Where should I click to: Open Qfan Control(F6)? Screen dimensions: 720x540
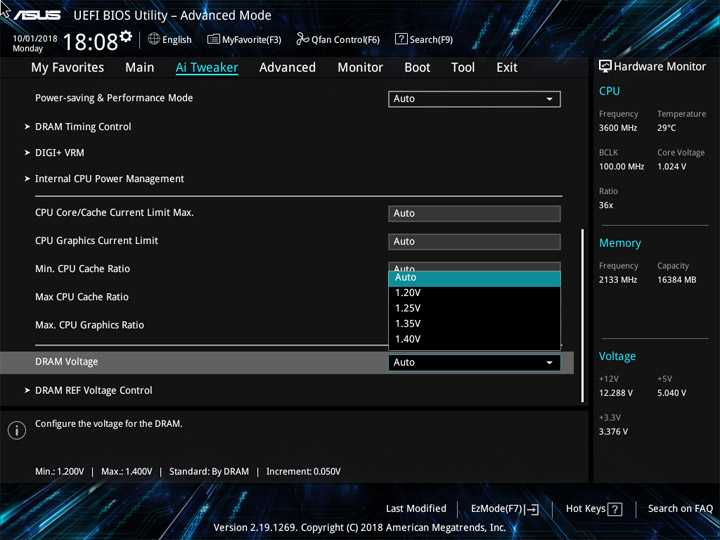click(338, 39)
